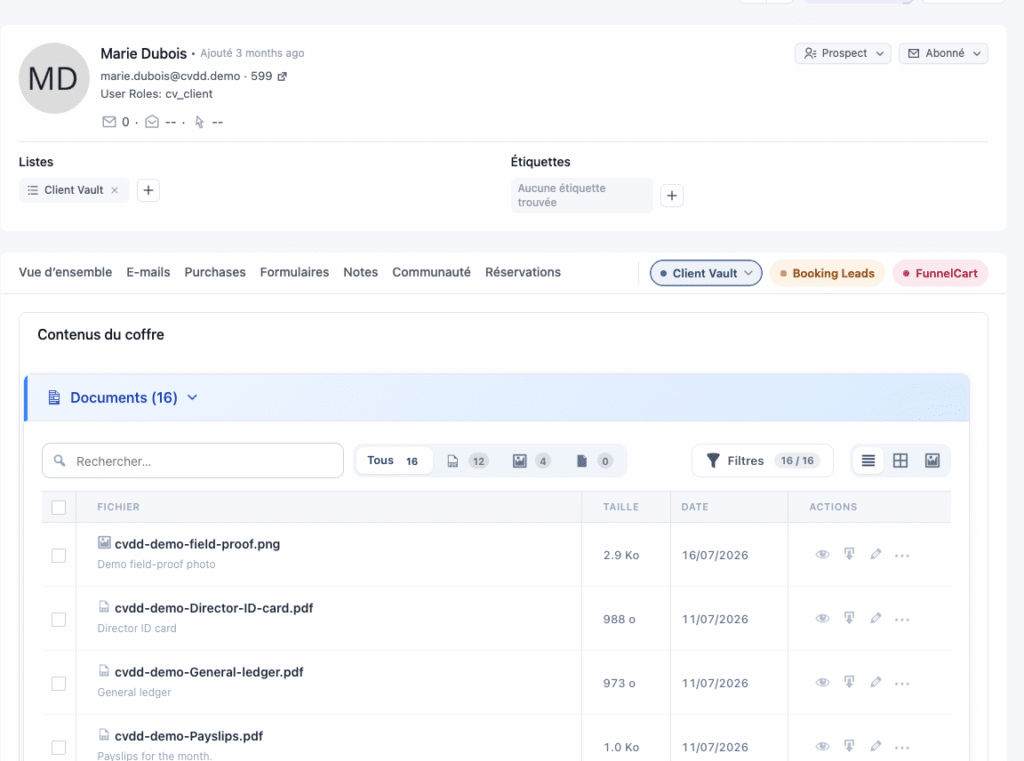Image resolution: width=1024 pixels, height=761 pixels.
Task: Open the Abonné subscription dropdown
Action: (x=944, y=54)
